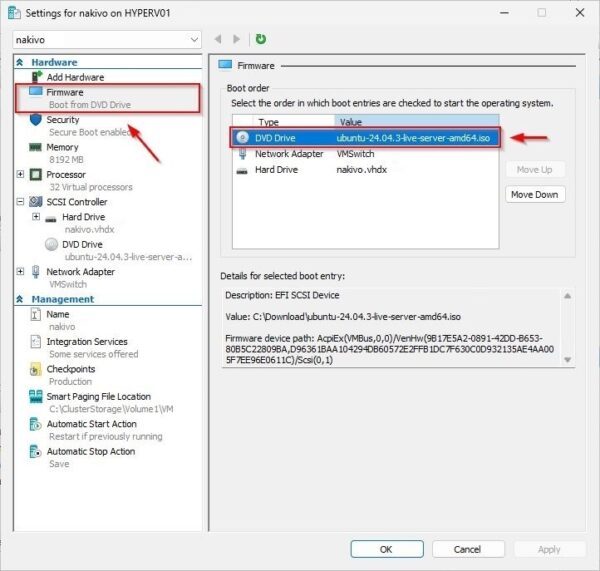
Task: Click the forward navigation arrow
Action: (236, 39)
